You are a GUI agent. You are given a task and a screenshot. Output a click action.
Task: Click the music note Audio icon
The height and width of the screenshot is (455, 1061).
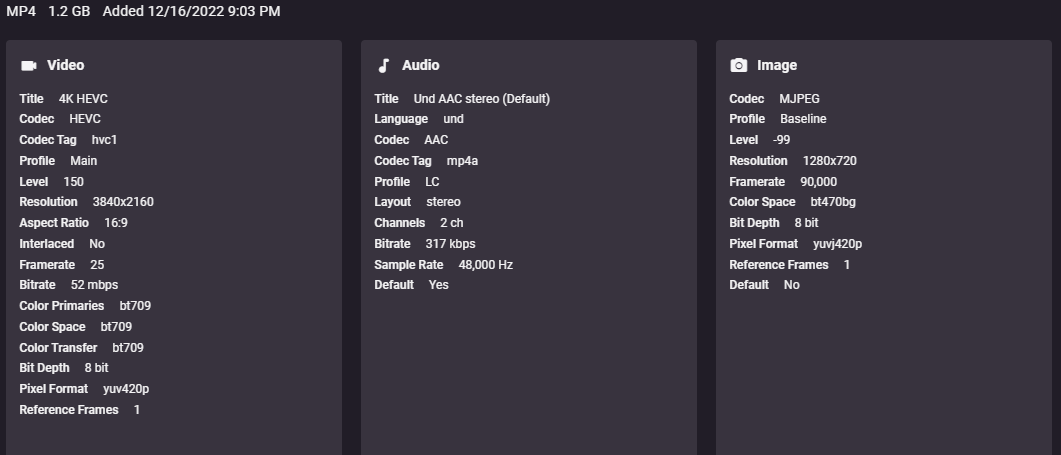(383, 65)
